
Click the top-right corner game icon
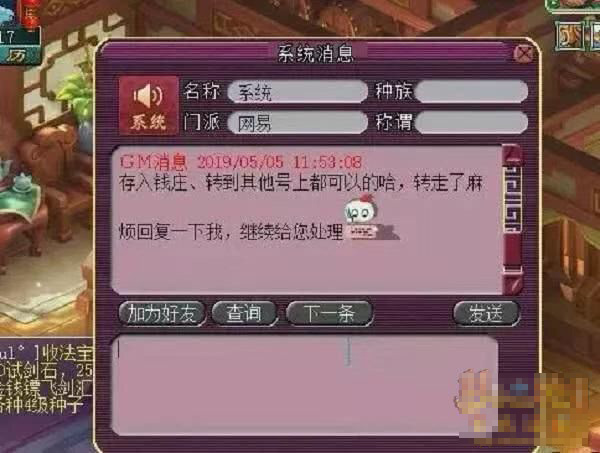coord(570,36)
